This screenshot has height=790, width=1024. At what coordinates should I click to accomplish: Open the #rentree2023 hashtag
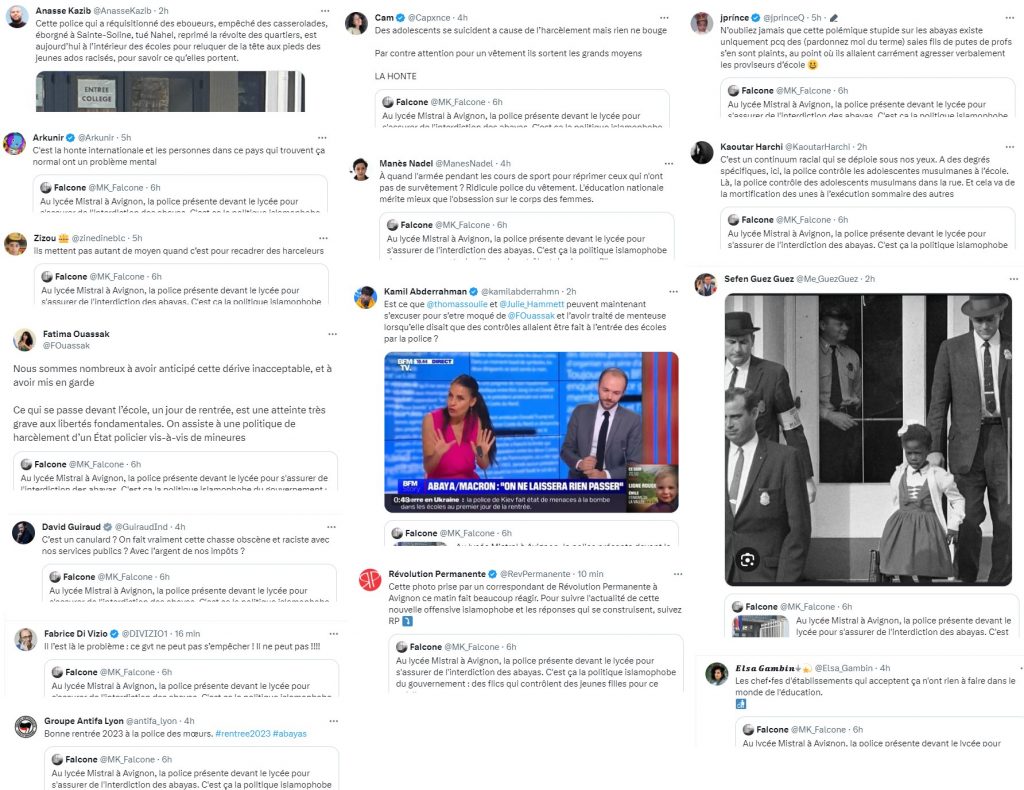pyautogui.click(x=242, y=734)
